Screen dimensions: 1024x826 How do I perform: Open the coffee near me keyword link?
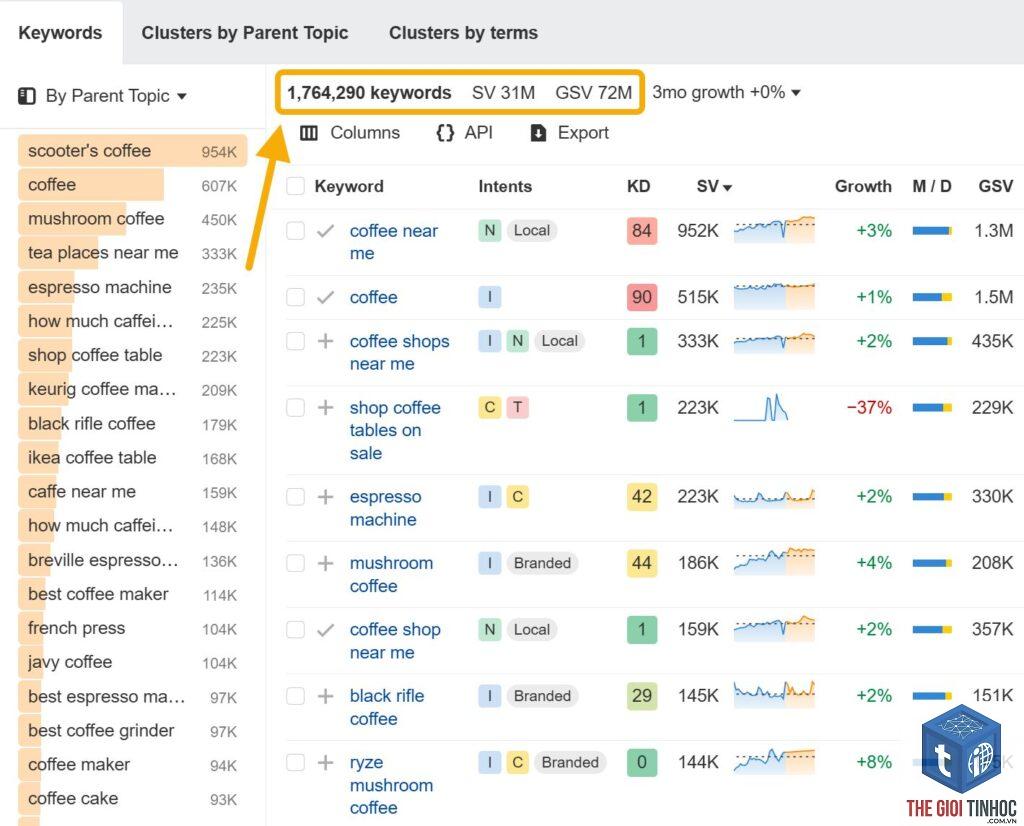pyautogui.click(x=394, y=242)
